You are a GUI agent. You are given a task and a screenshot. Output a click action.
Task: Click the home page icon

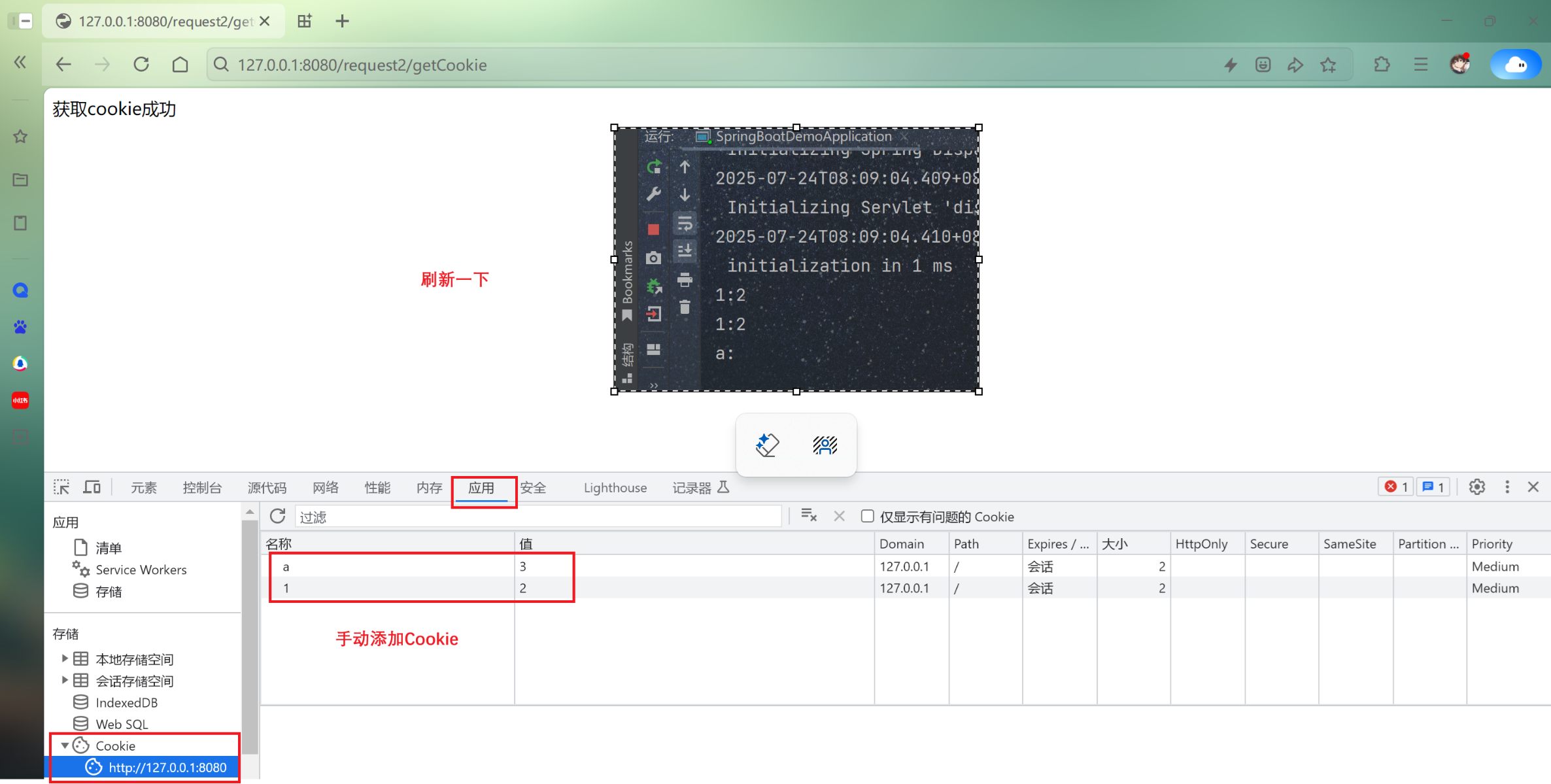pyautogui.click(x=180, y=65)
